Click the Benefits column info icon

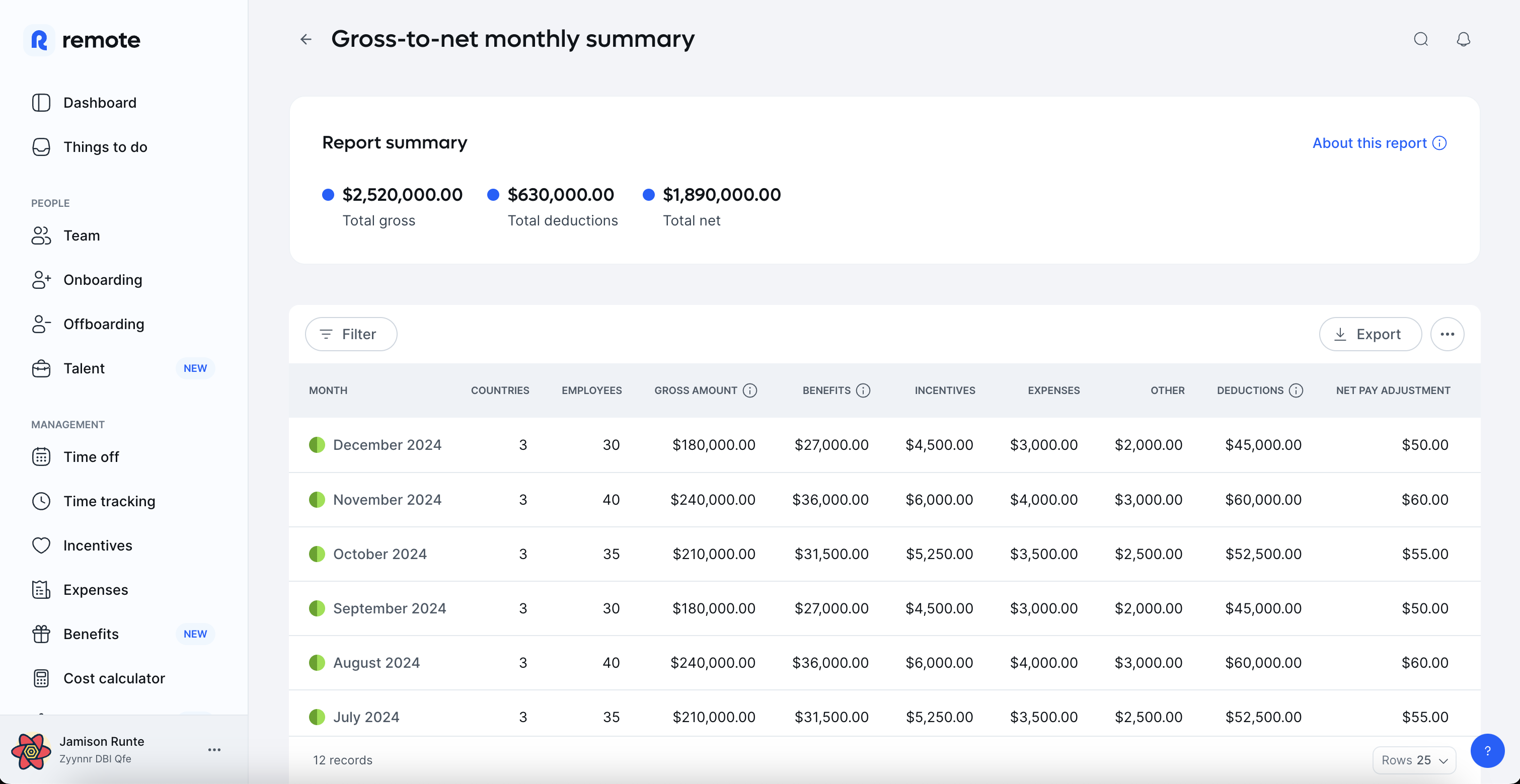(863, 390)
